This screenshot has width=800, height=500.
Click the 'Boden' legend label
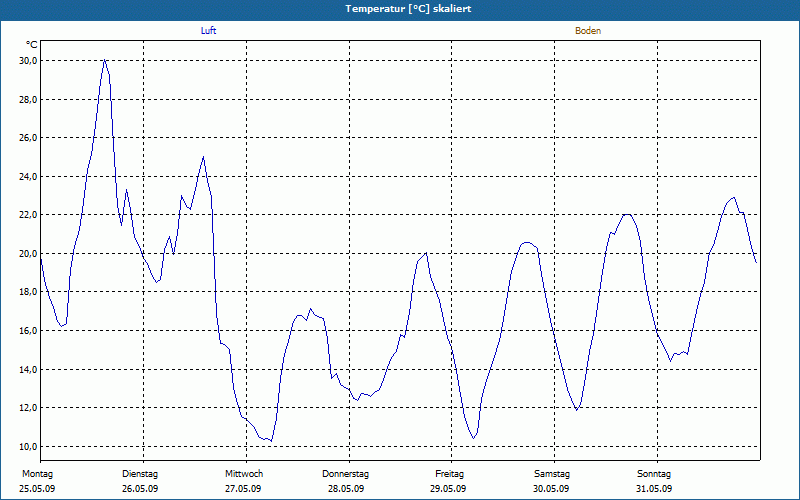point(588,31)
